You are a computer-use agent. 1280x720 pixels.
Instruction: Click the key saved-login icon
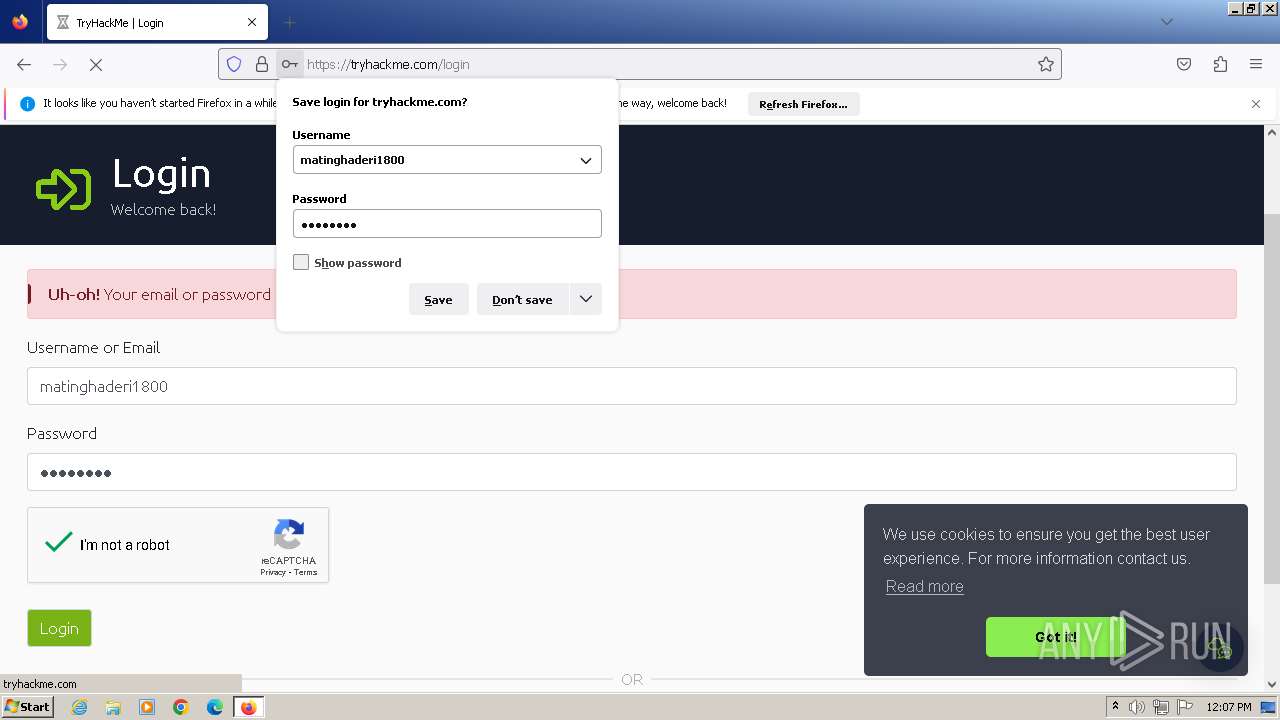[x=289, y=64]
